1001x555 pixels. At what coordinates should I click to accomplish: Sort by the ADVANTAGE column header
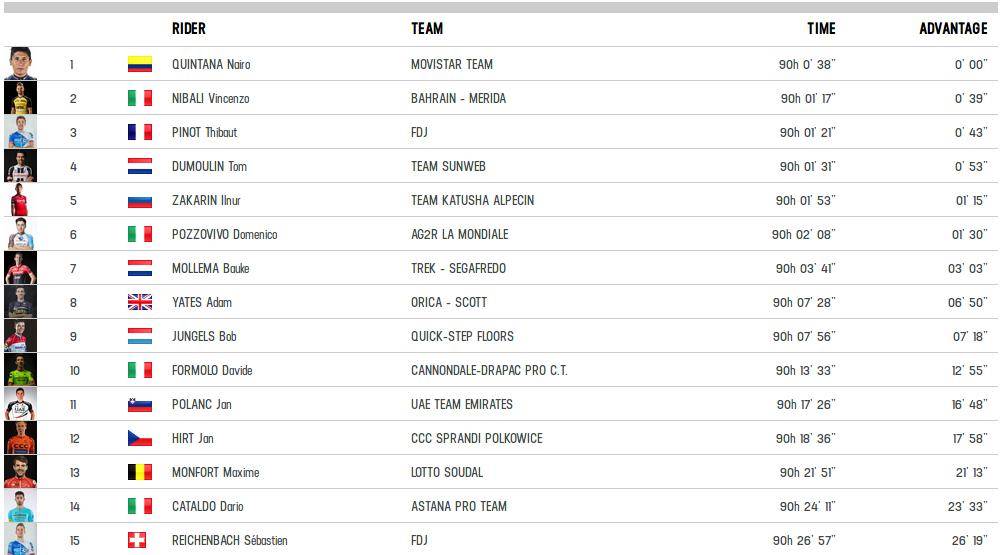point(953,29)
